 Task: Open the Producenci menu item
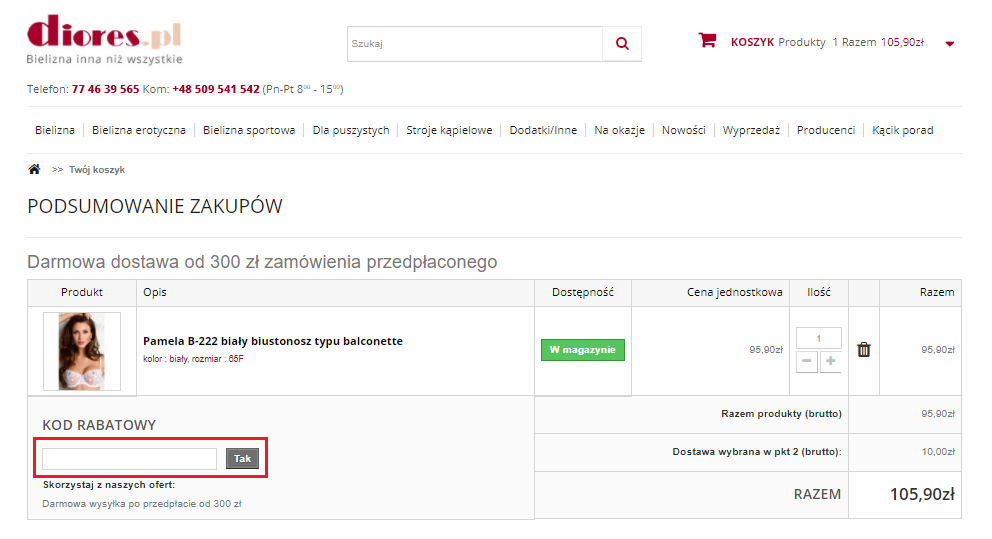pyautogui.click(x=825, y=130)
